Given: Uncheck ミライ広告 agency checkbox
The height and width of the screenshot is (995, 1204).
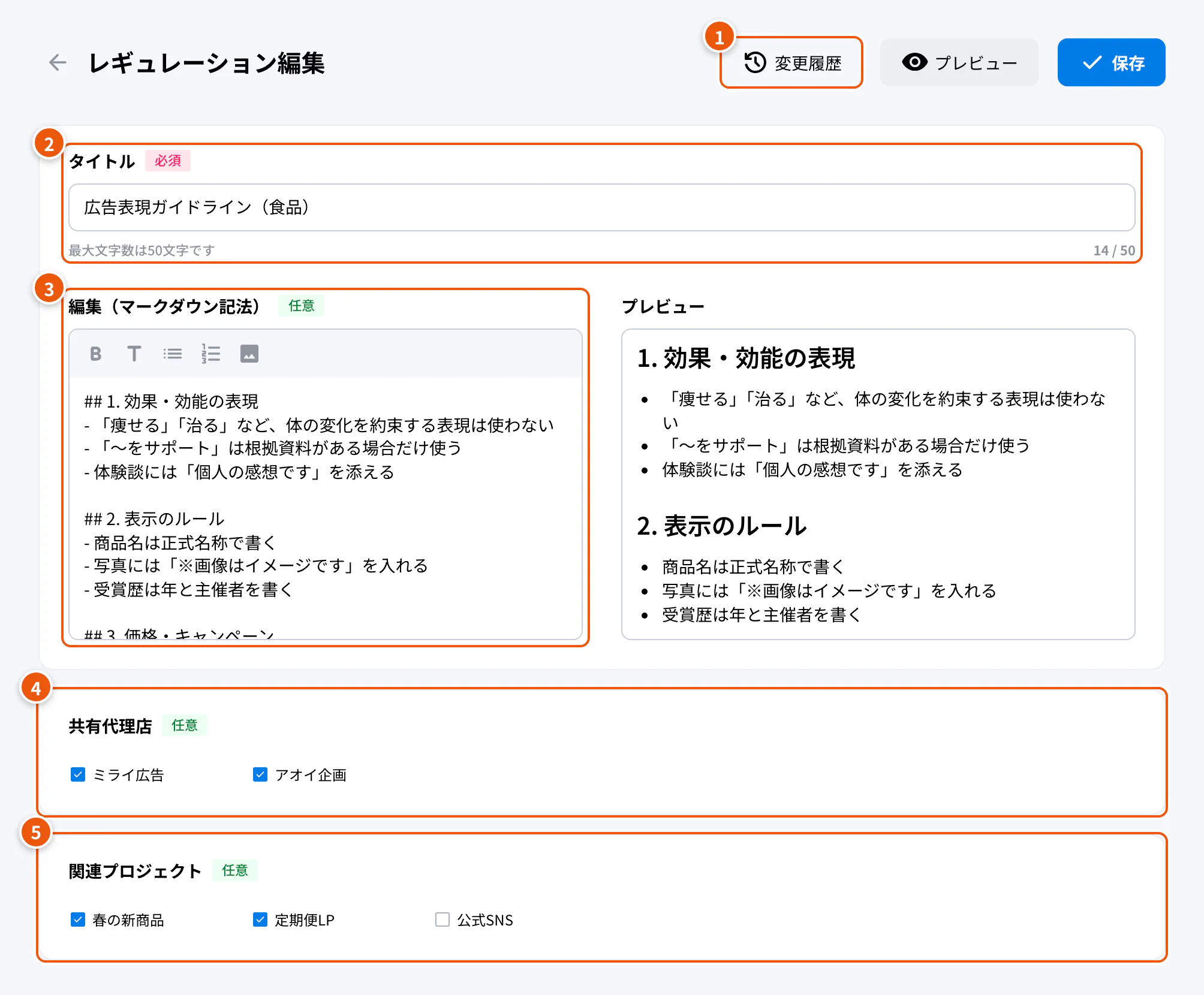Looking at the screenshot, I should [78, 774].
